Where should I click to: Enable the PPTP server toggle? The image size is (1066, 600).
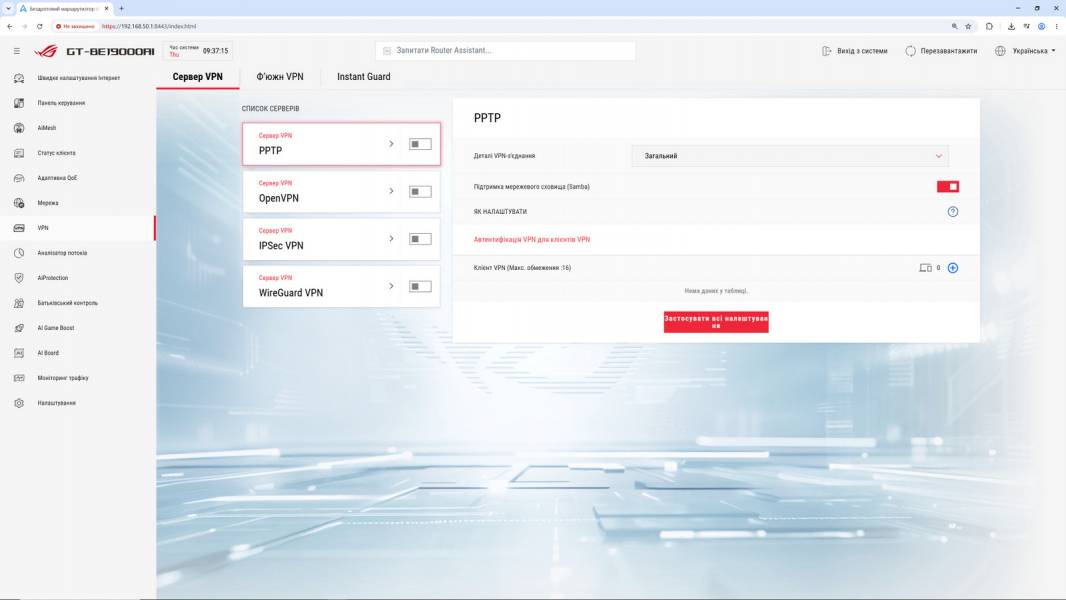pos(420,144)
